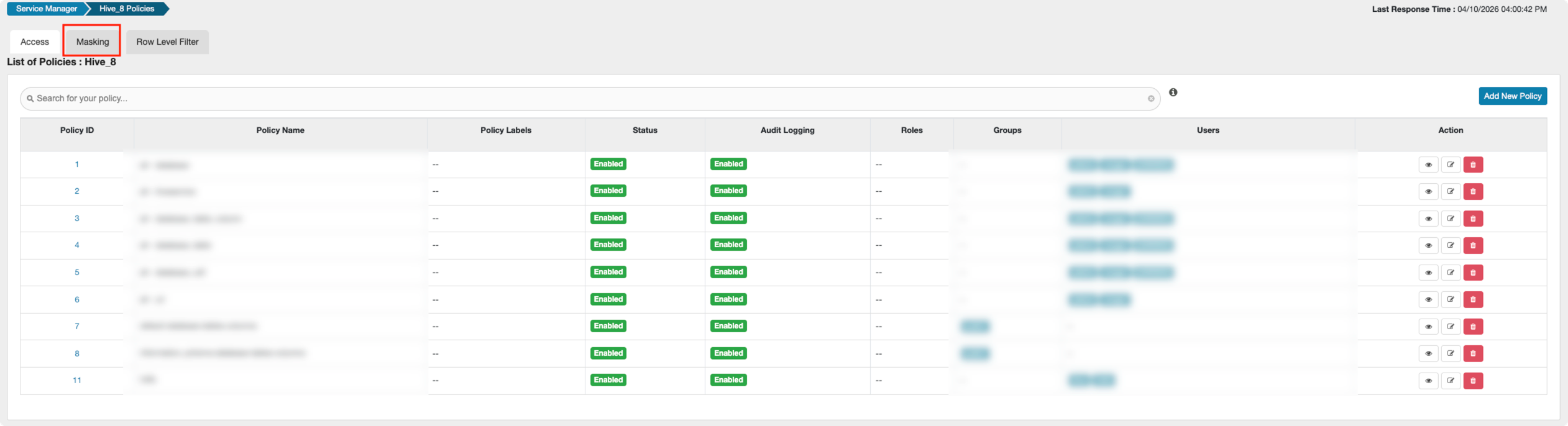
Task: Clear the policy search with the x icon
Action: [1150, 99]
